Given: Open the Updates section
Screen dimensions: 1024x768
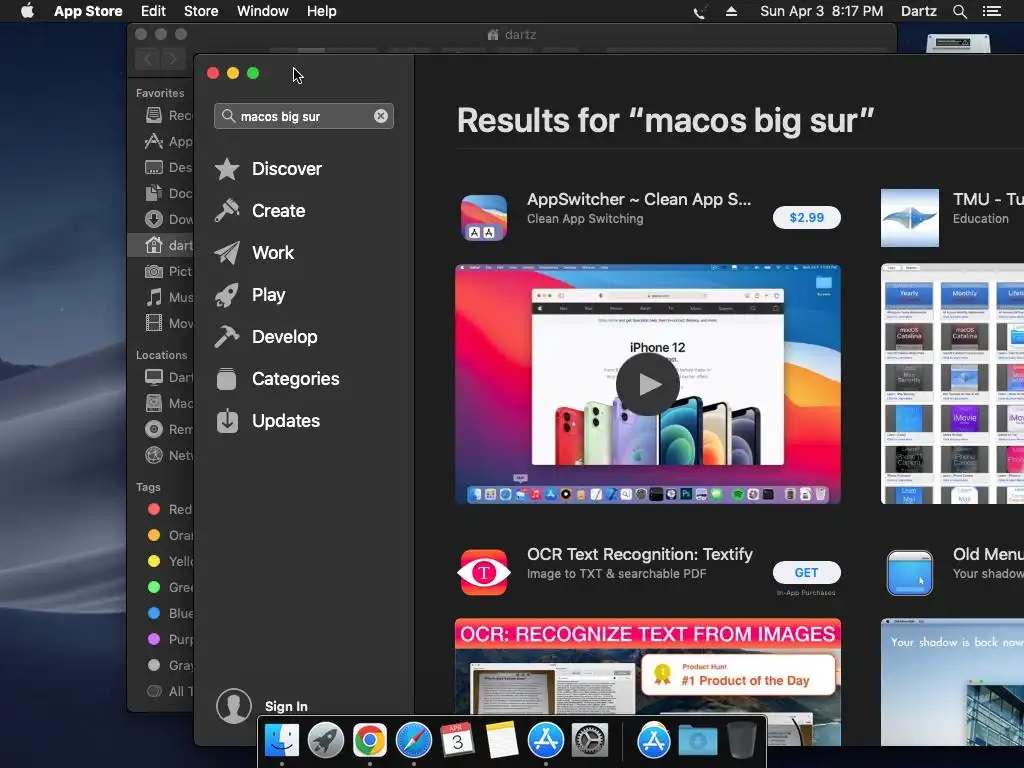Looking at the screenshot, I should click(267, 421).
